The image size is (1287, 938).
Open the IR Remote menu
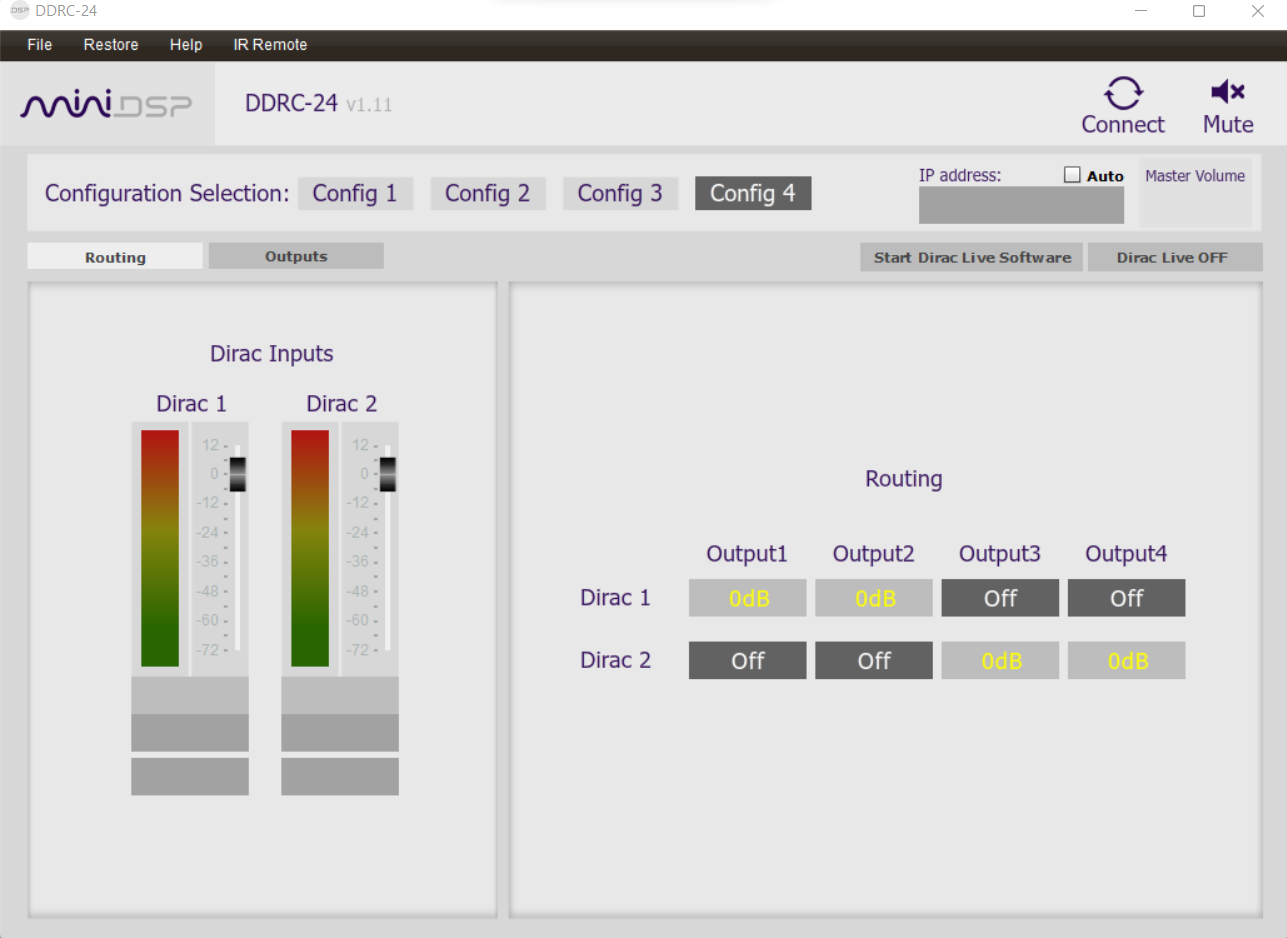(270, 45)
